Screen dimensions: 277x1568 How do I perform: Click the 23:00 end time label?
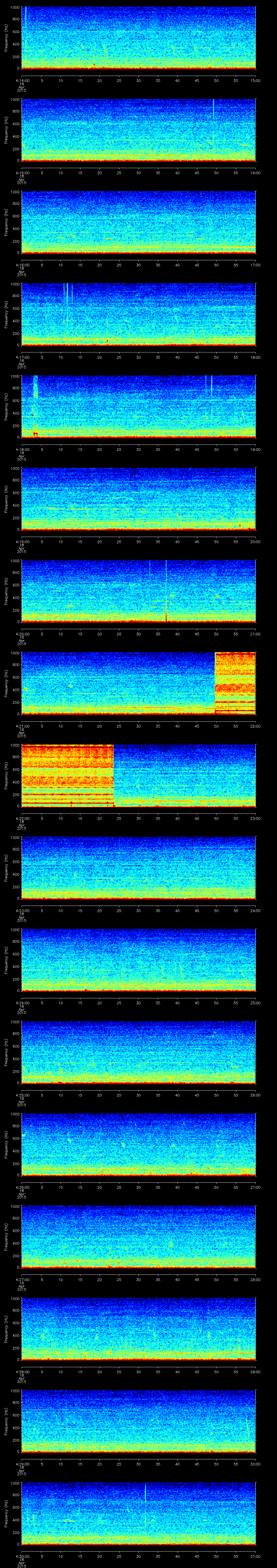click(255, 818)
